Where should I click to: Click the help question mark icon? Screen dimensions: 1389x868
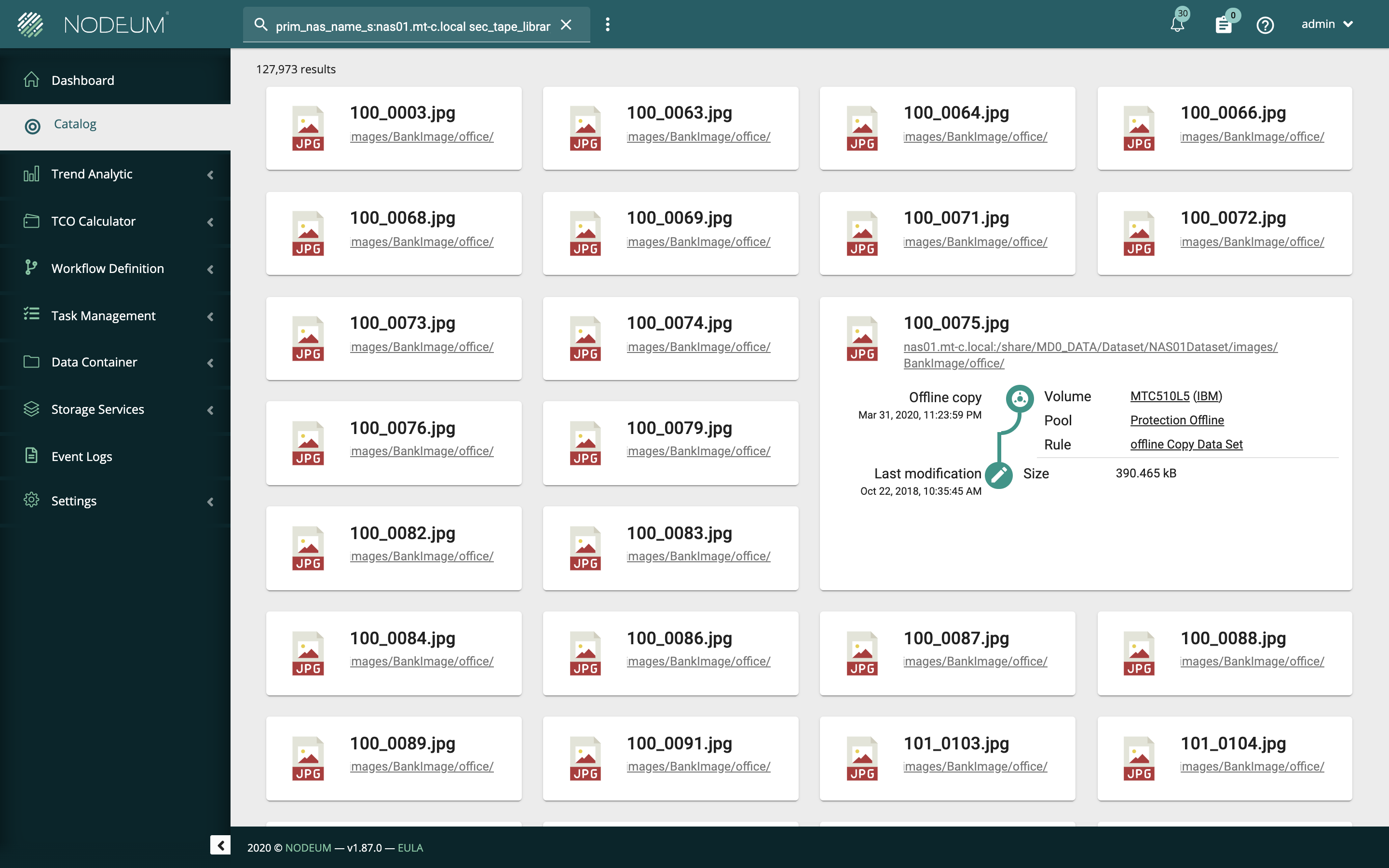(1265, 25)
